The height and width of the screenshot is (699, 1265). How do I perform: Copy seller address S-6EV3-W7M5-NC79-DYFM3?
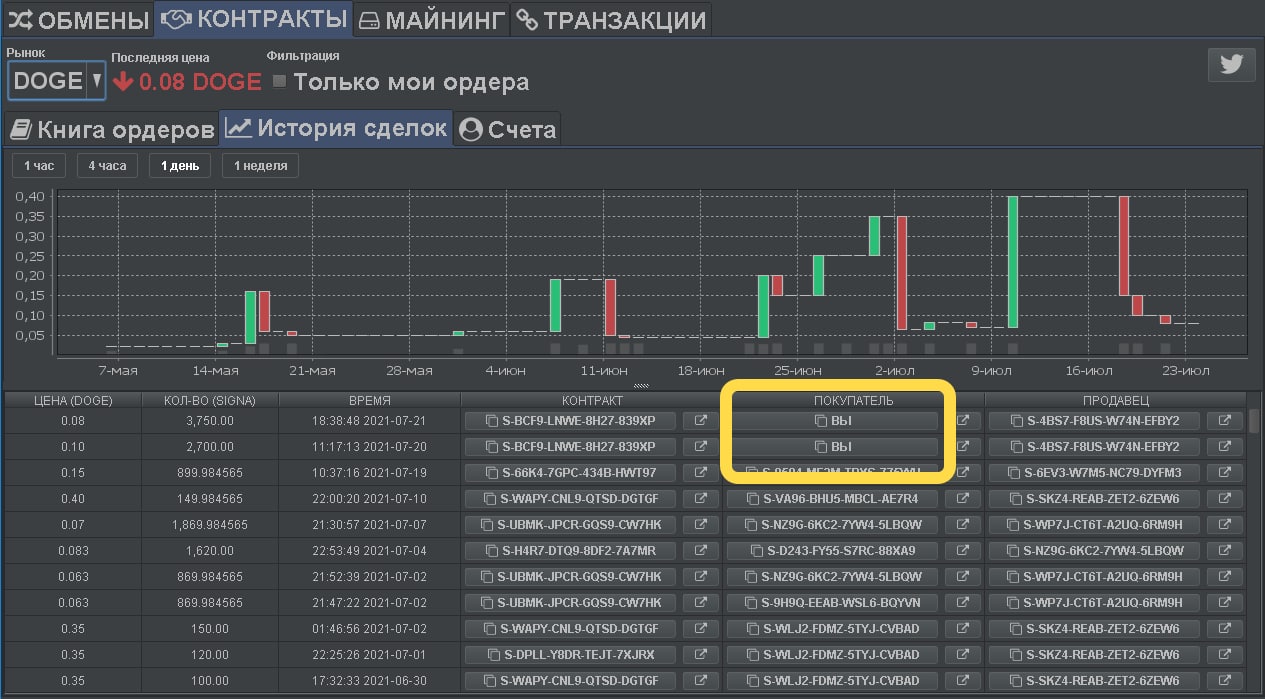[x=1095, y=473]
